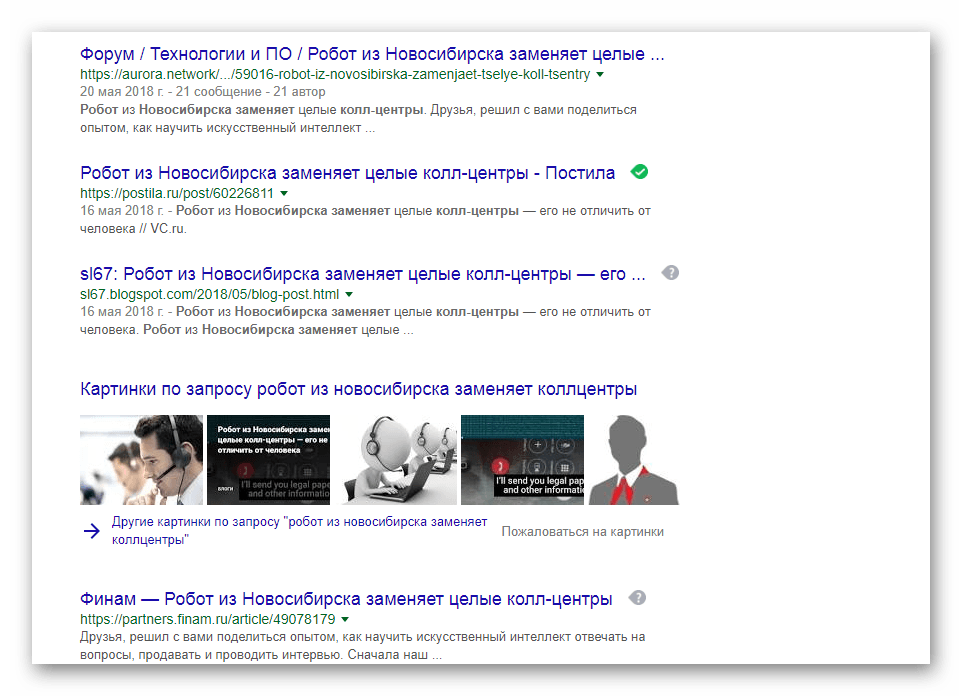Viewport: 962px width, 696px height.
Task: Click green checkmark badge beside Постила result
Action: [639, 172]
